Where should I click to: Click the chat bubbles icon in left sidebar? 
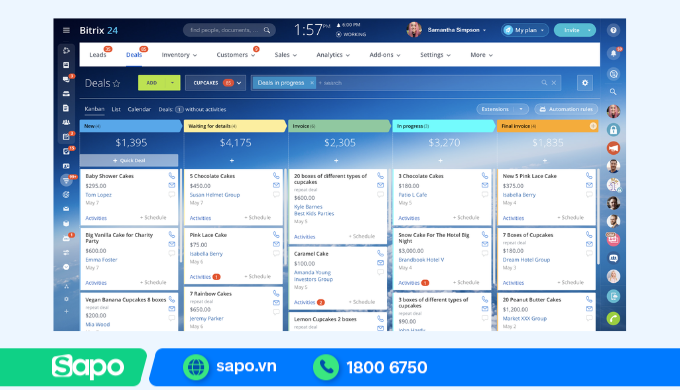tap(66, 79)
